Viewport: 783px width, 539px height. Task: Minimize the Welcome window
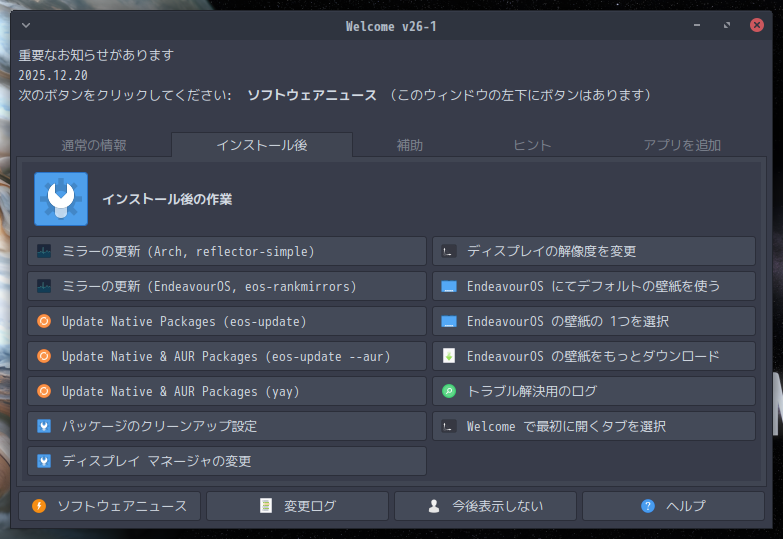[697, 25]
